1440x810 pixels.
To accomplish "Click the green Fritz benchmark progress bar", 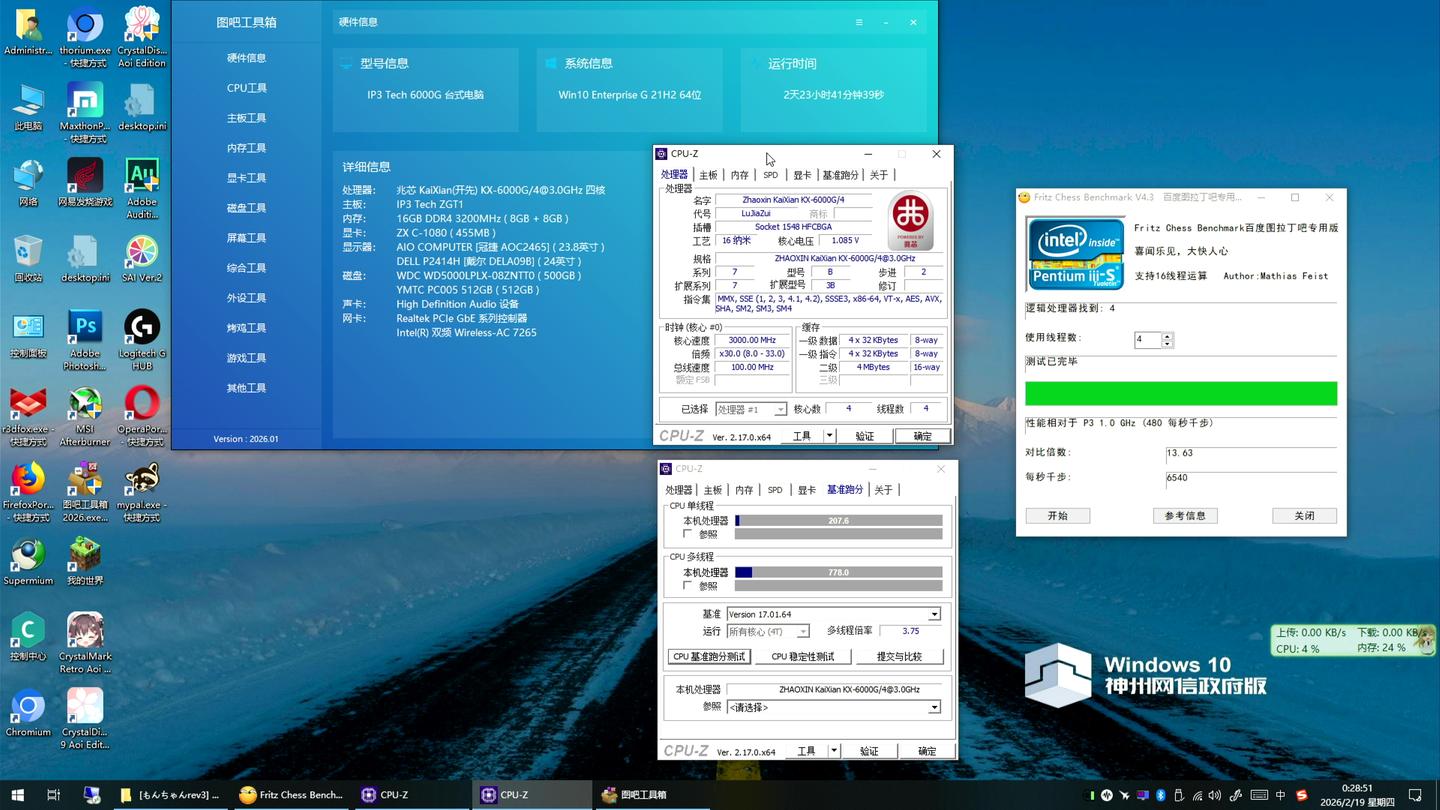I will (1181, 393).
